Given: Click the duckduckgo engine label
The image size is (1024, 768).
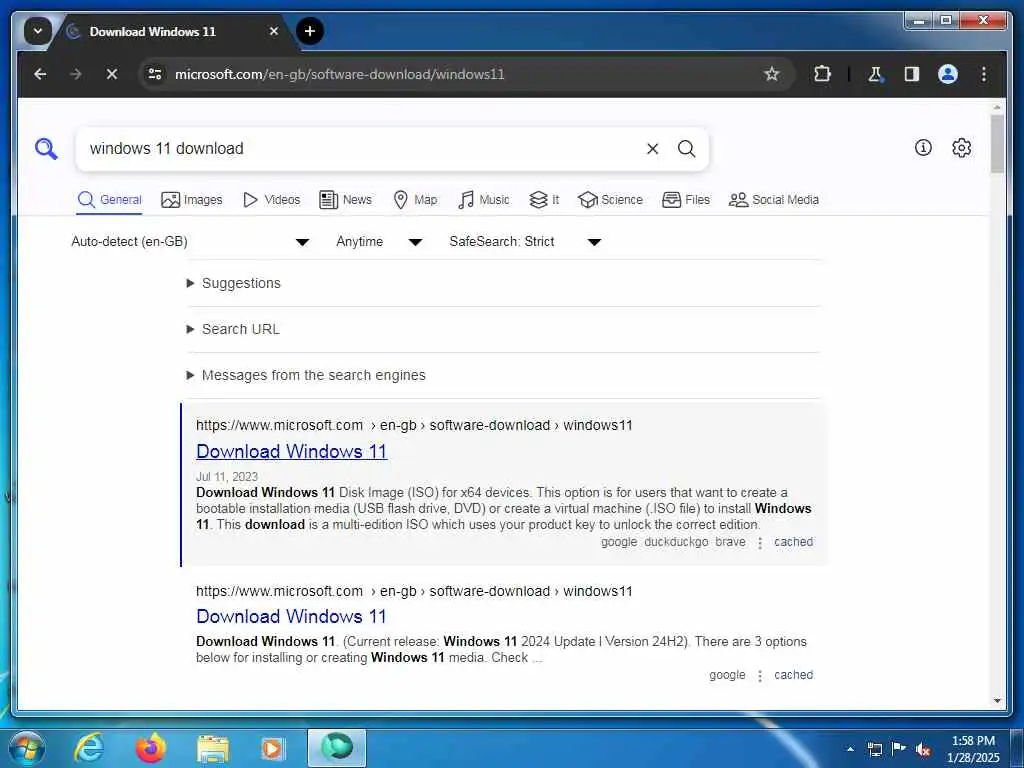Looking at the screenshot, I should (676, 542).
